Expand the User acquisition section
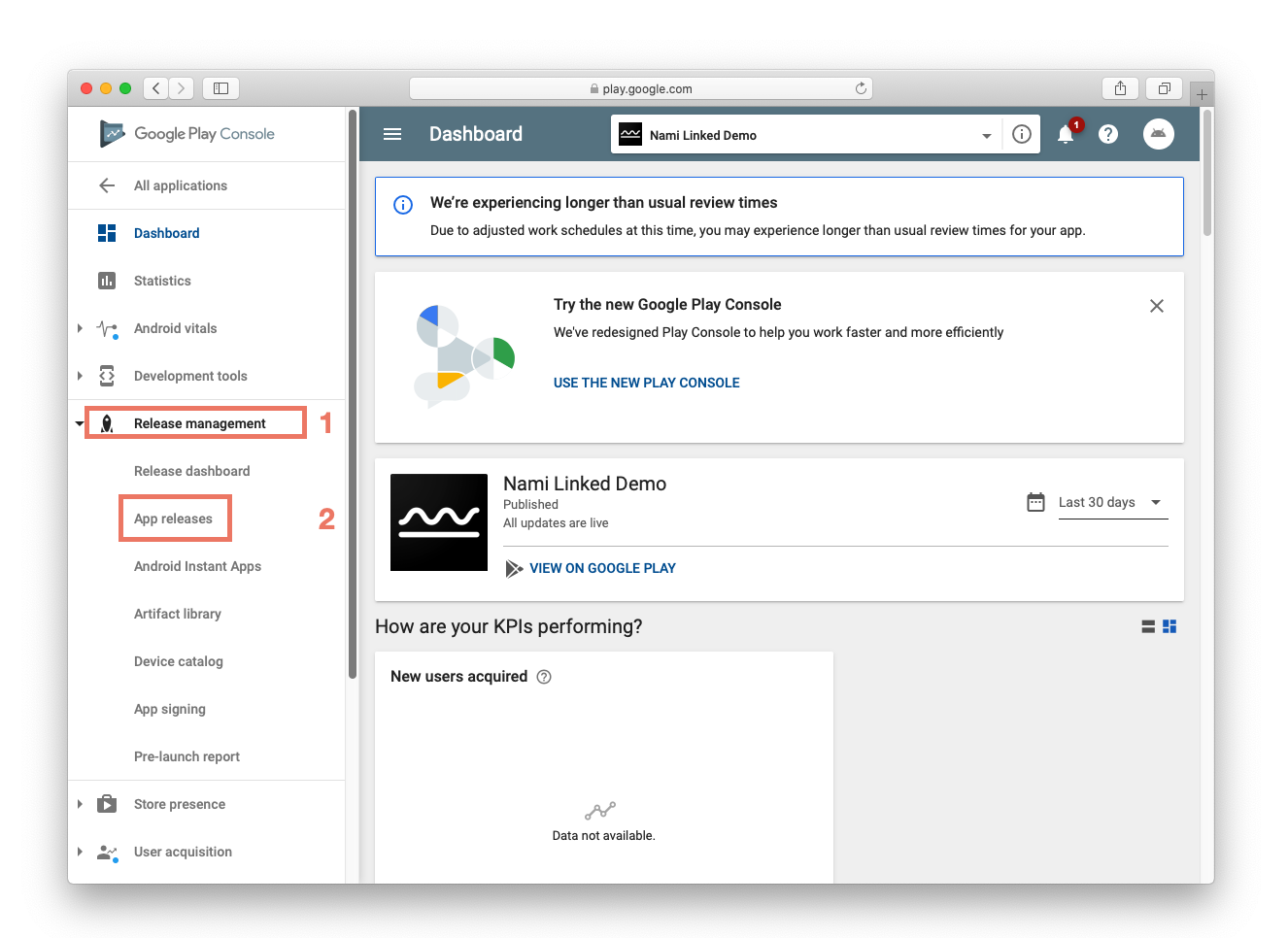Image resolution: width=1288 pixels, height=938 pixels. tap(80, 852)
